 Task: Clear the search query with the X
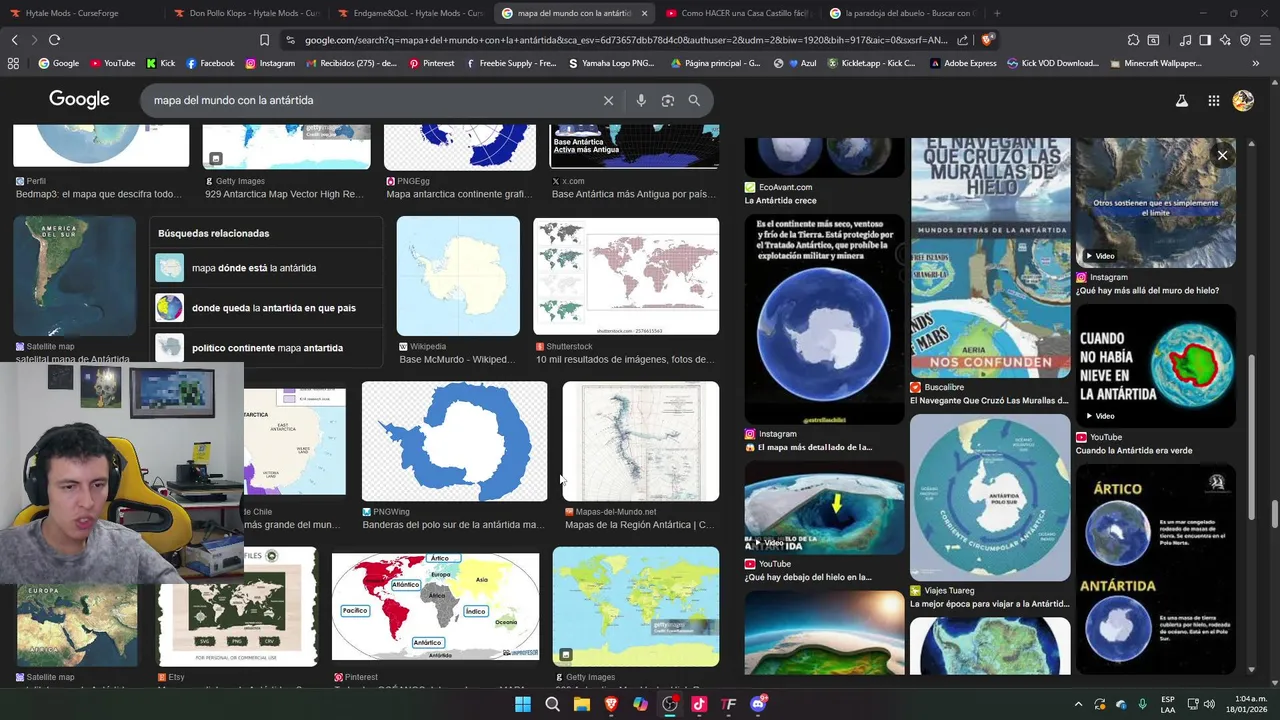(608, 100)
